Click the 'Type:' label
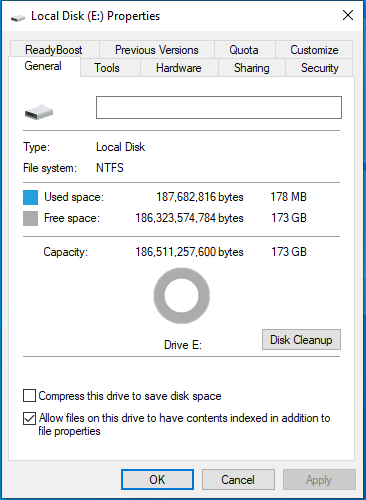 [x=36, y=147]
